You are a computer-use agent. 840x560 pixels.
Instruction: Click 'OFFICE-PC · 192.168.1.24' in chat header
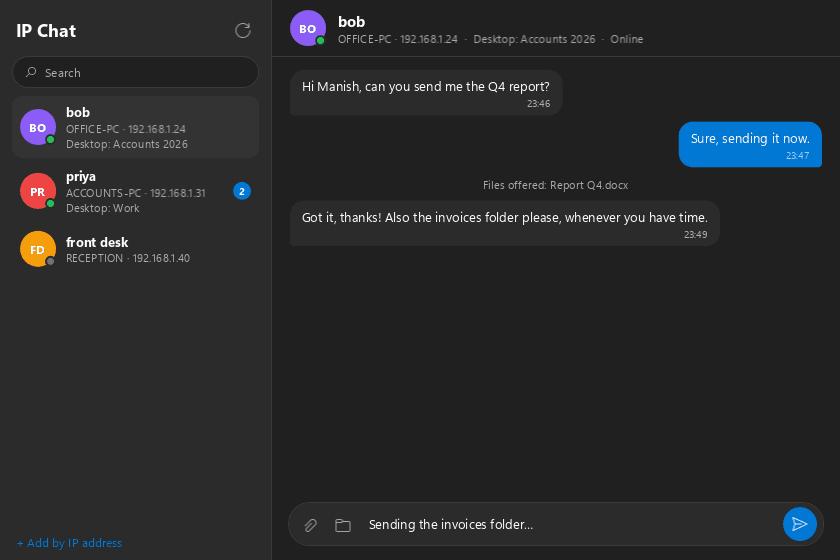pyautogui.click(x=398, y=39)
